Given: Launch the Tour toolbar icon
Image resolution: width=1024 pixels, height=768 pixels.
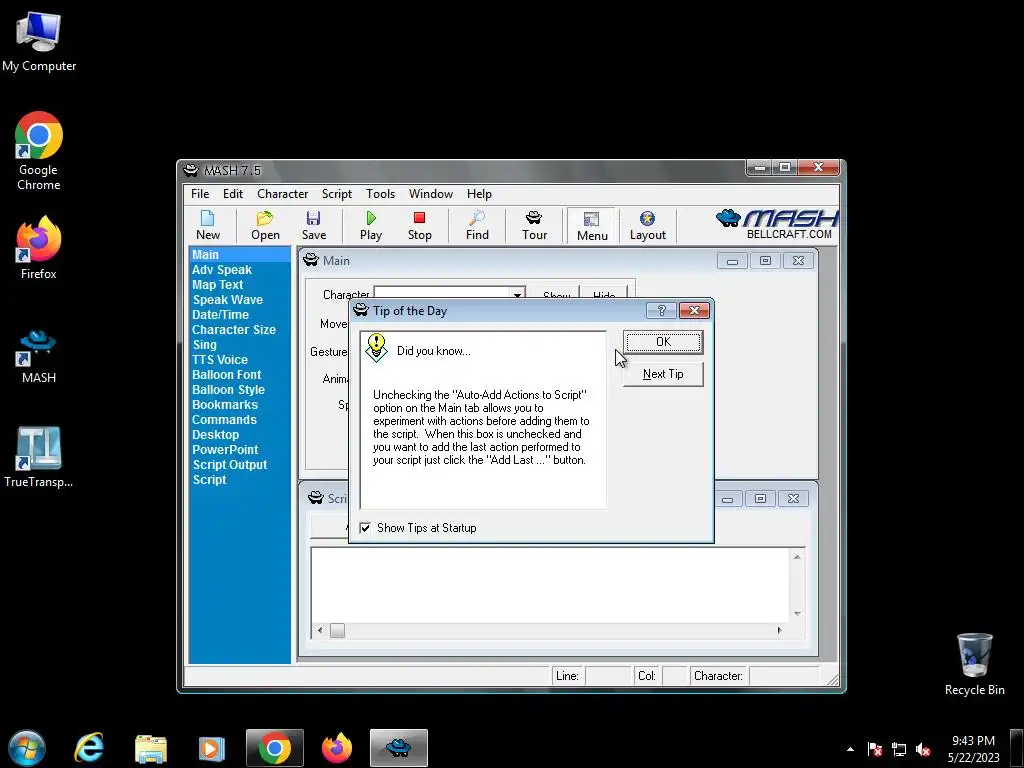Looking at the screenshot, I should 534,225.
